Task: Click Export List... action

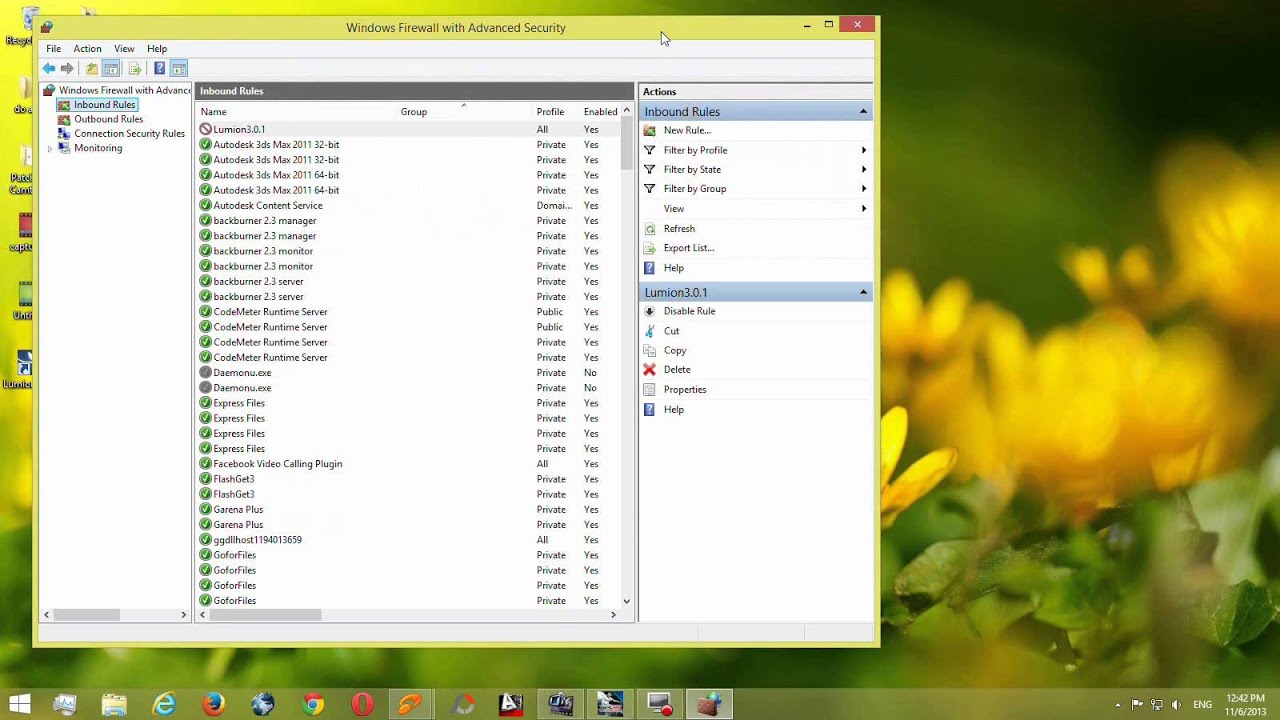Action: [689, 248]
